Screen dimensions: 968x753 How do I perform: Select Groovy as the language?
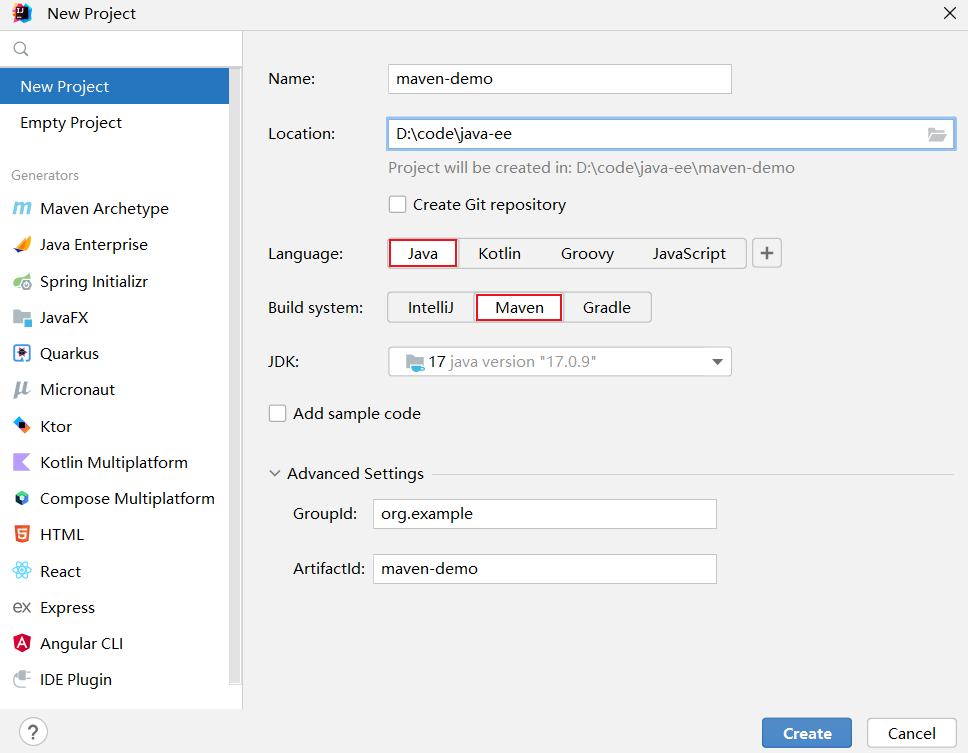tap(587, 254)
